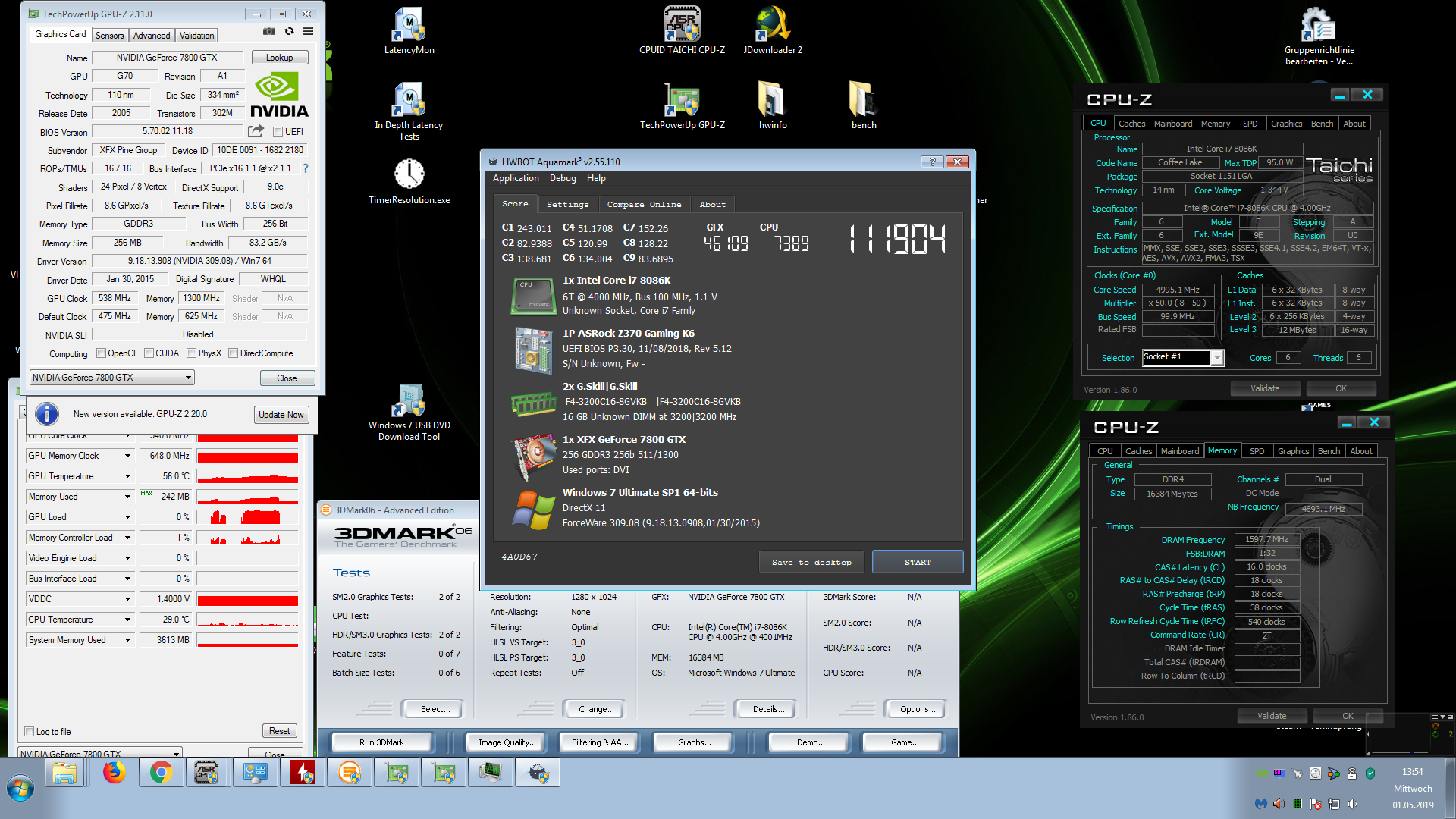Screen dimensions: 1456x819
Task: Open CPUID TAICHI CPU-Z shortcut
Action: (x=682, y=31)
